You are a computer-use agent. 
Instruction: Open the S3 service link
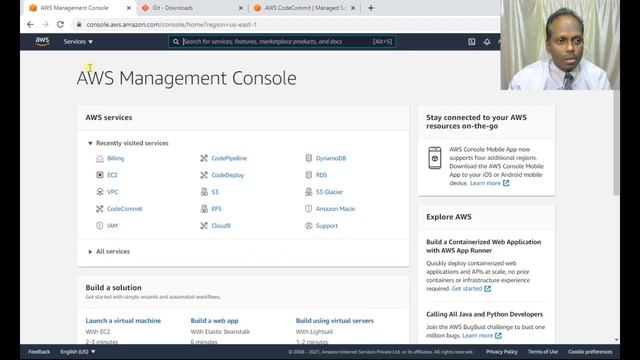pyautogui.click(x=215, y=192)
